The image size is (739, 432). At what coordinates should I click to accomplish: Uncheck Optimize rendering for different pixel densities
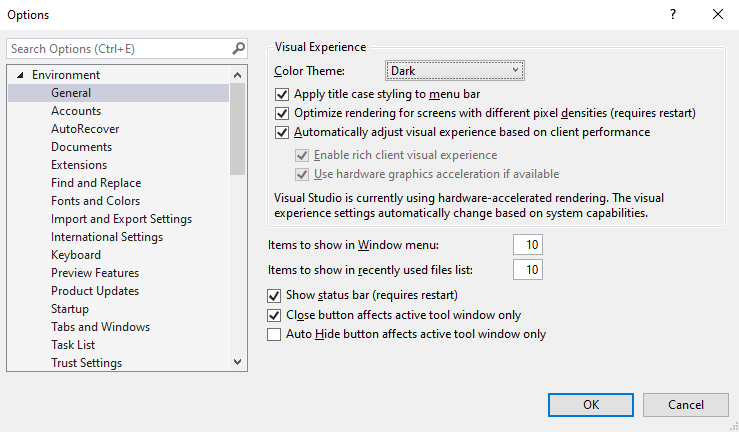283,113
